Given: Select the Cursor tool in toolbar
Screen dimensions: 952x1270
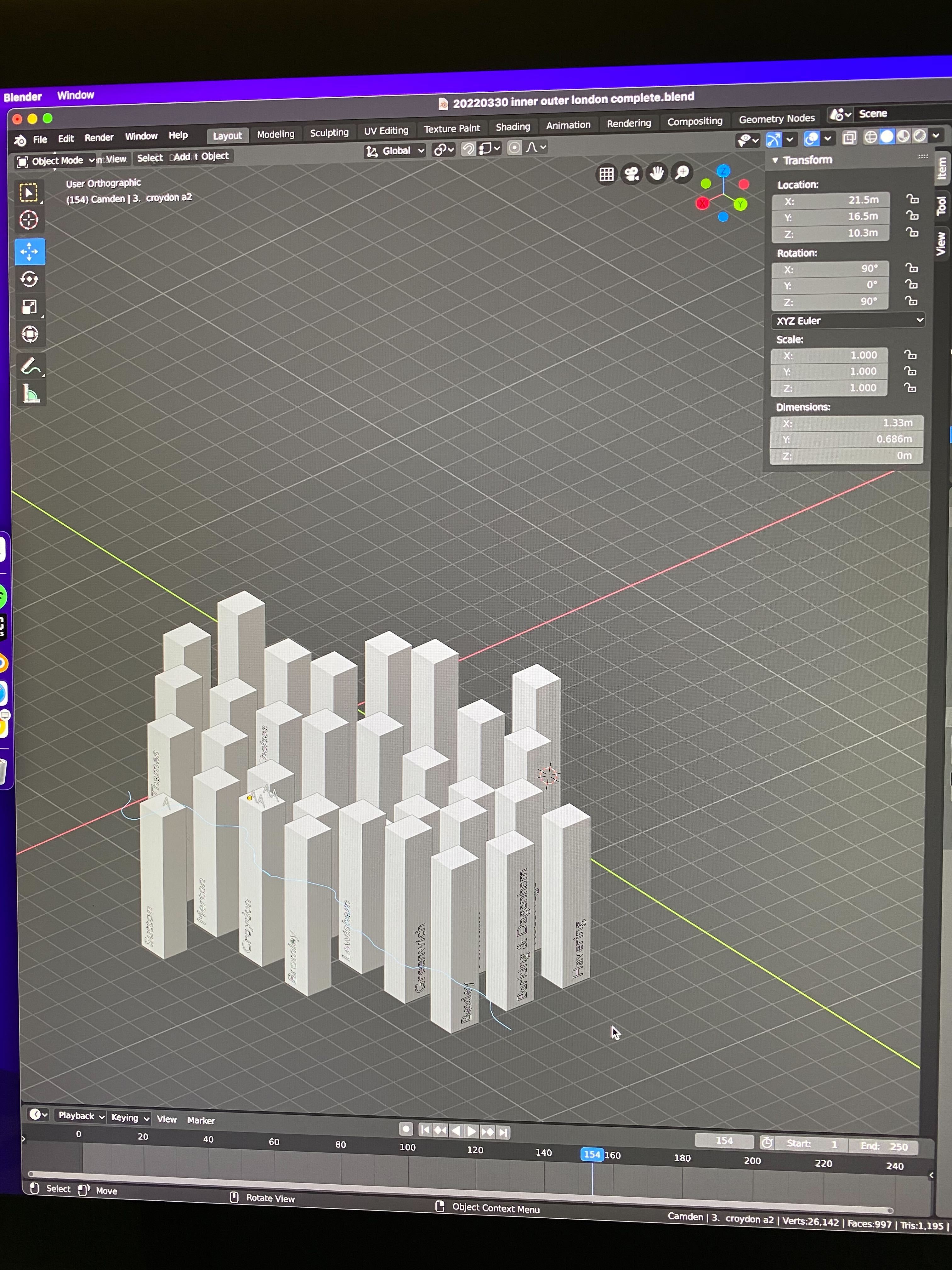Looking at the screenshot, I should click(x=29, y=220).
